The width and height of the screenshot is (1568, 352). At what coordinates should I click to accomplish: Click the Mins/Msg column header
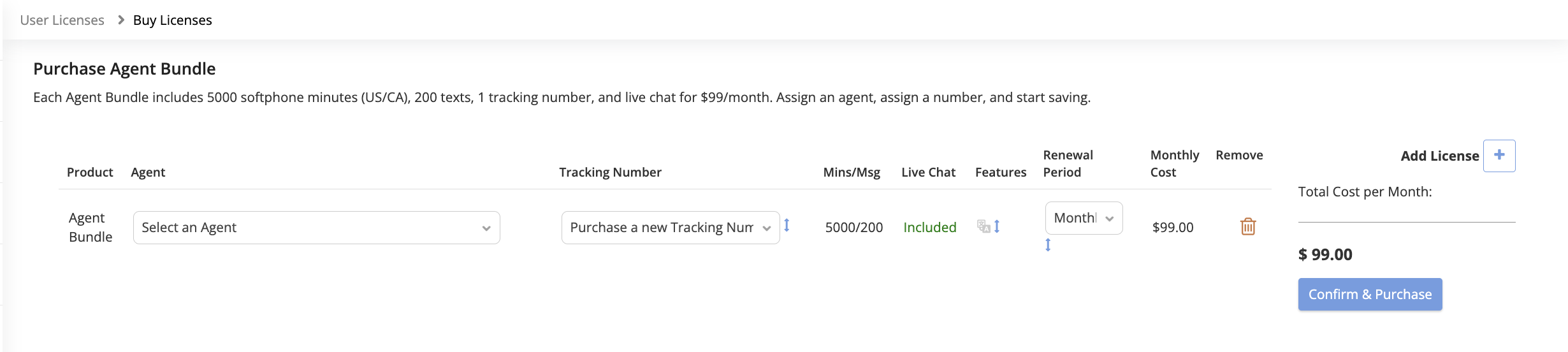click(852, 172)
